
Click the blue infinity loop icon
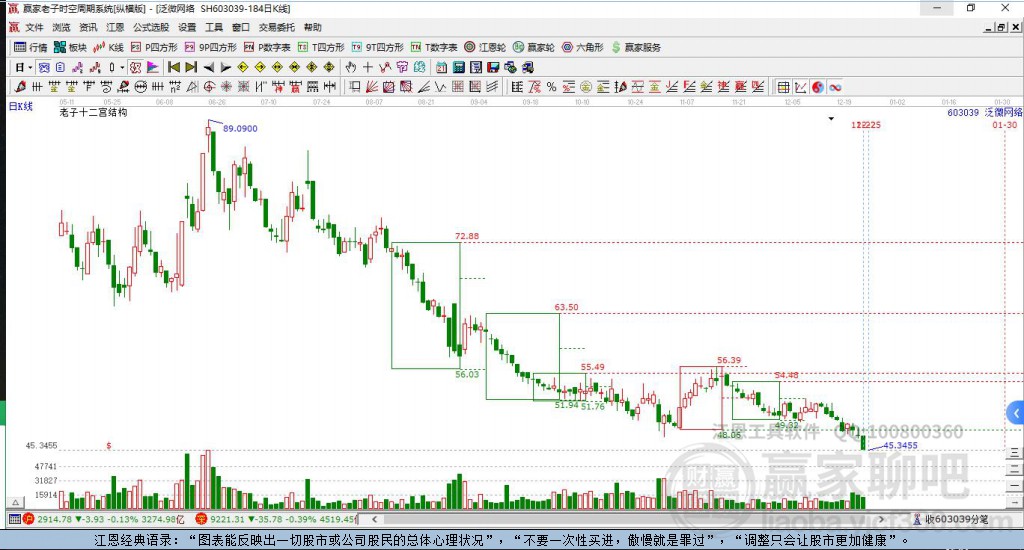(x=835, y=87)
